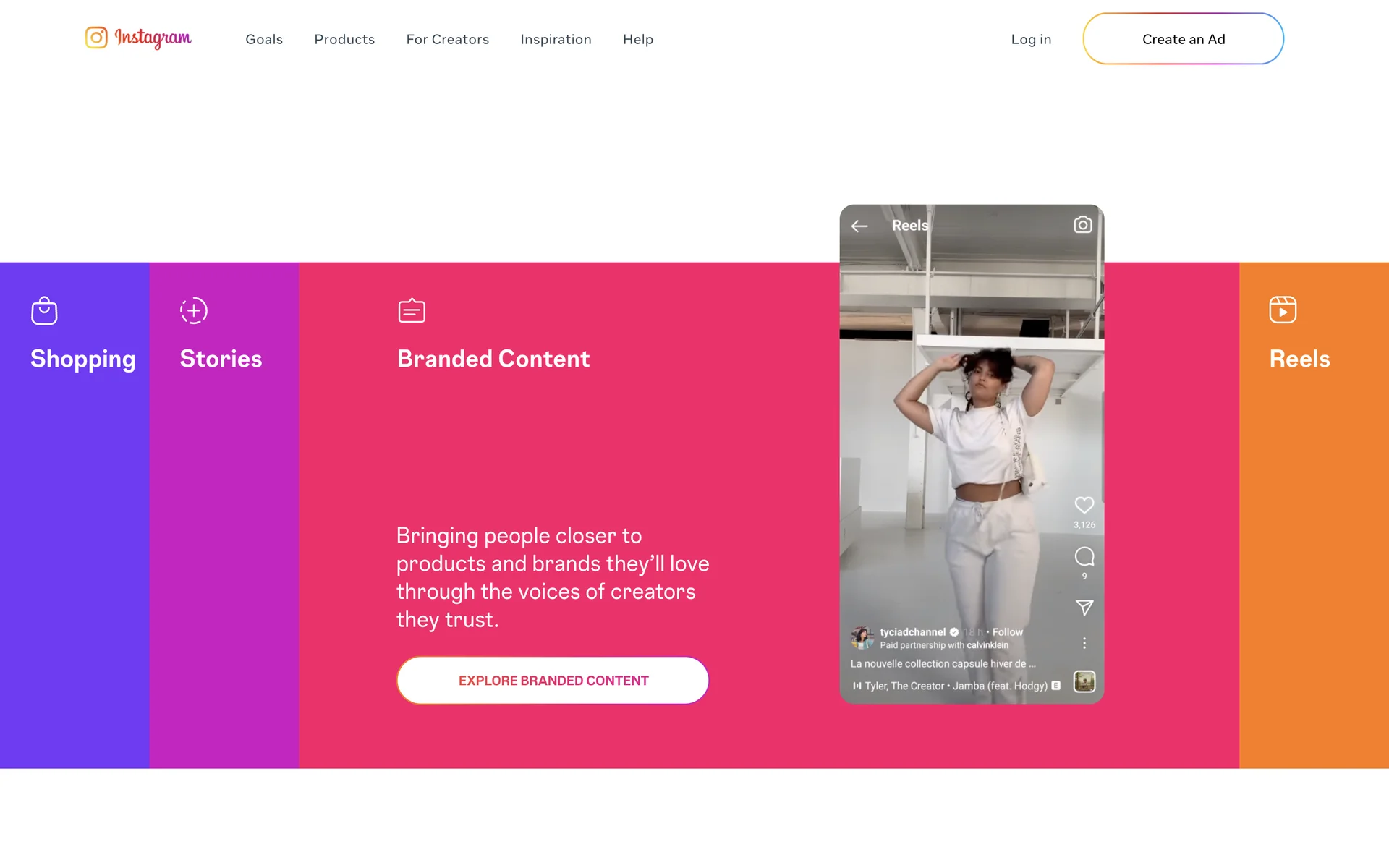Click Explore Branded Content button
Screen dimensions: 1389x868
(x=553, y=681)
